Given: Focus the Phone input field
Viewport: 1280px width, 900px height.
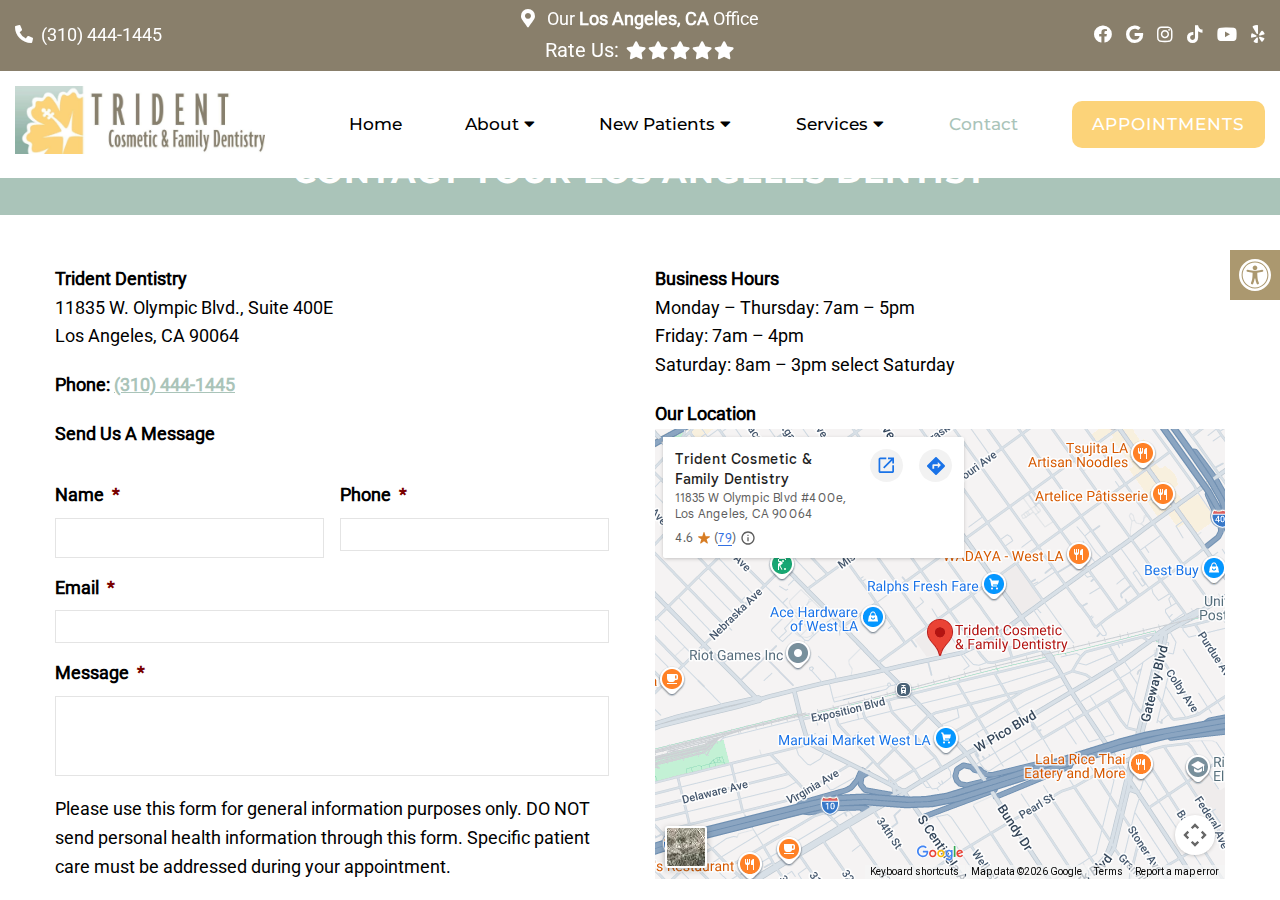Looking at the screenshot, I should coord(474,534).
